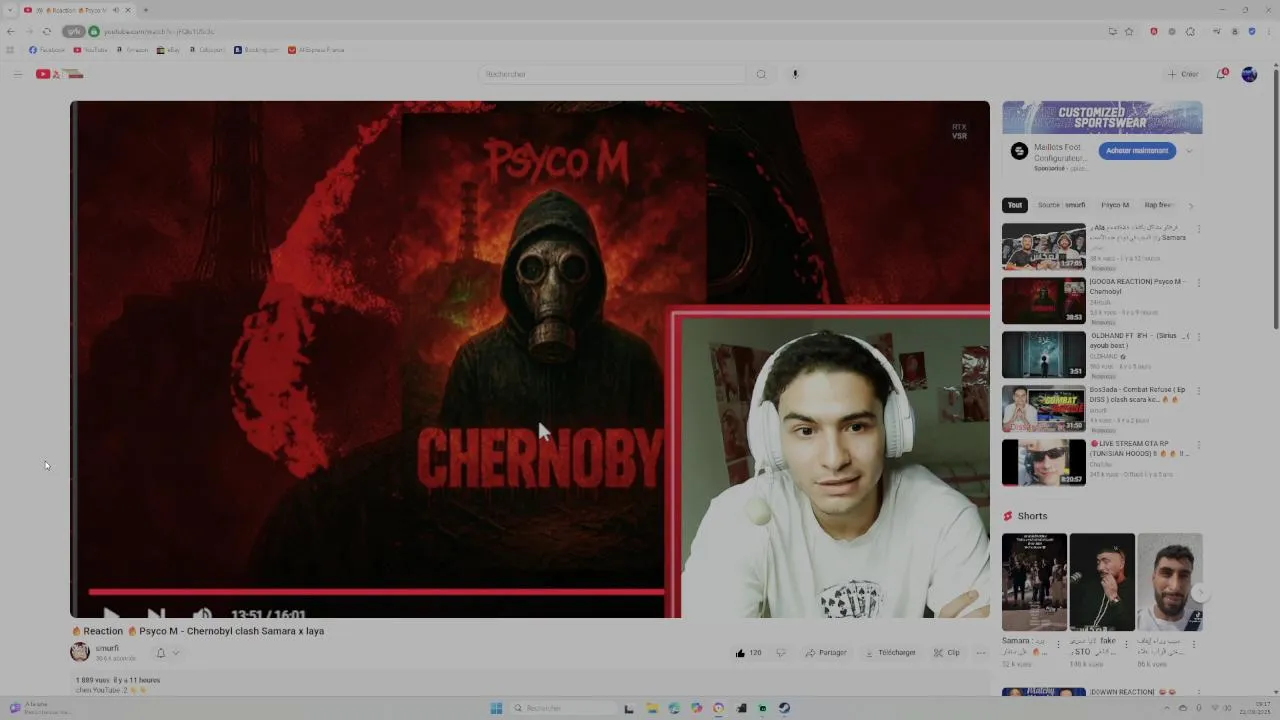Open options for LIVE STREAM GTA video
The image size is (1280, 720).
(x=1198, y=445)
